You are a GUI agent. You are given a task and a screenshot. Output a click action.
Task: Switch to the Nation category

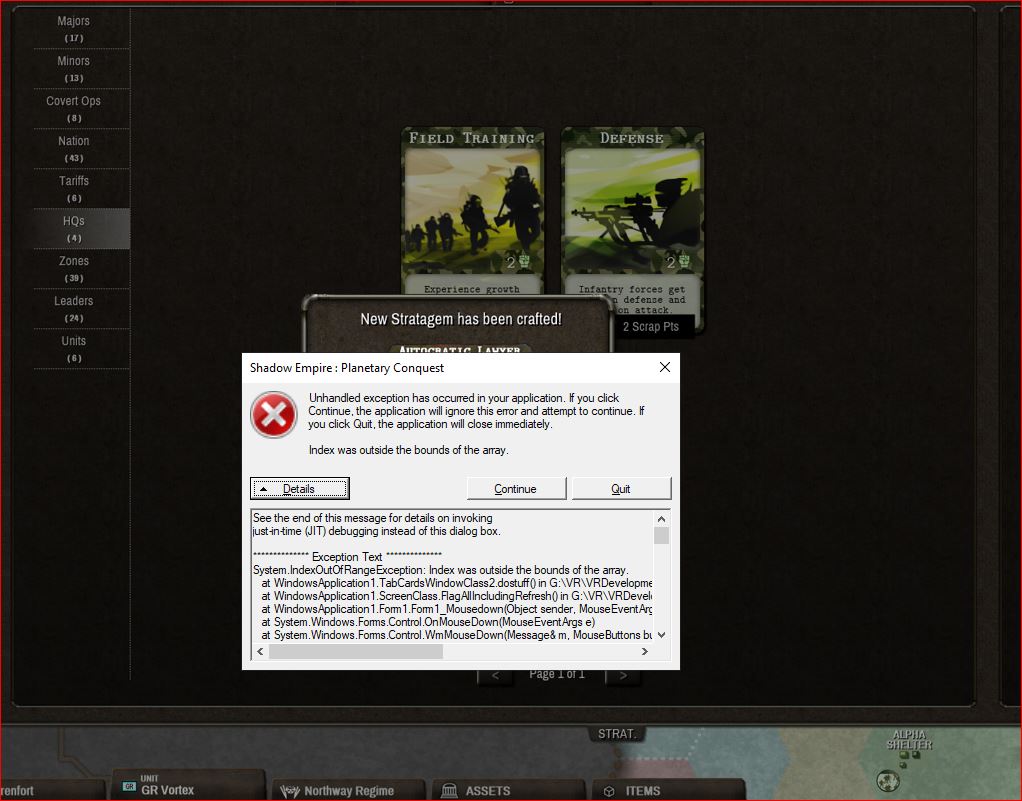pos(74,149)
